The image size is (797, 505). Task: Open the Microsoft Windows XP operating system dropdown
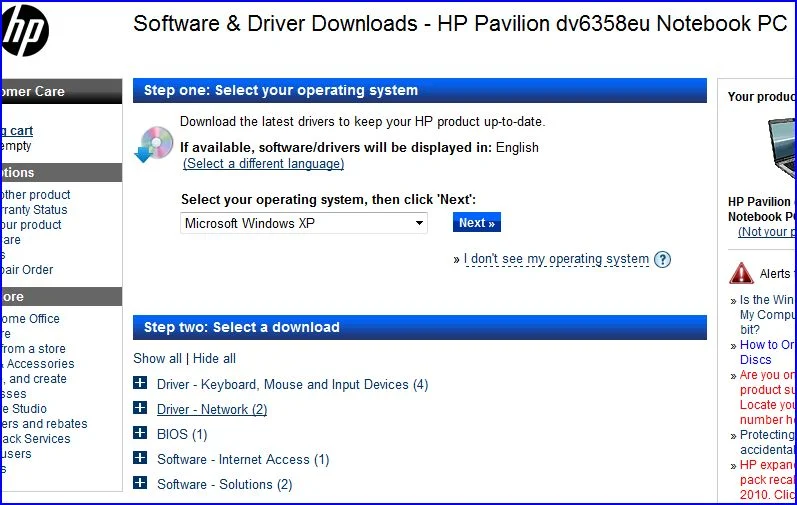pos(304,223)
